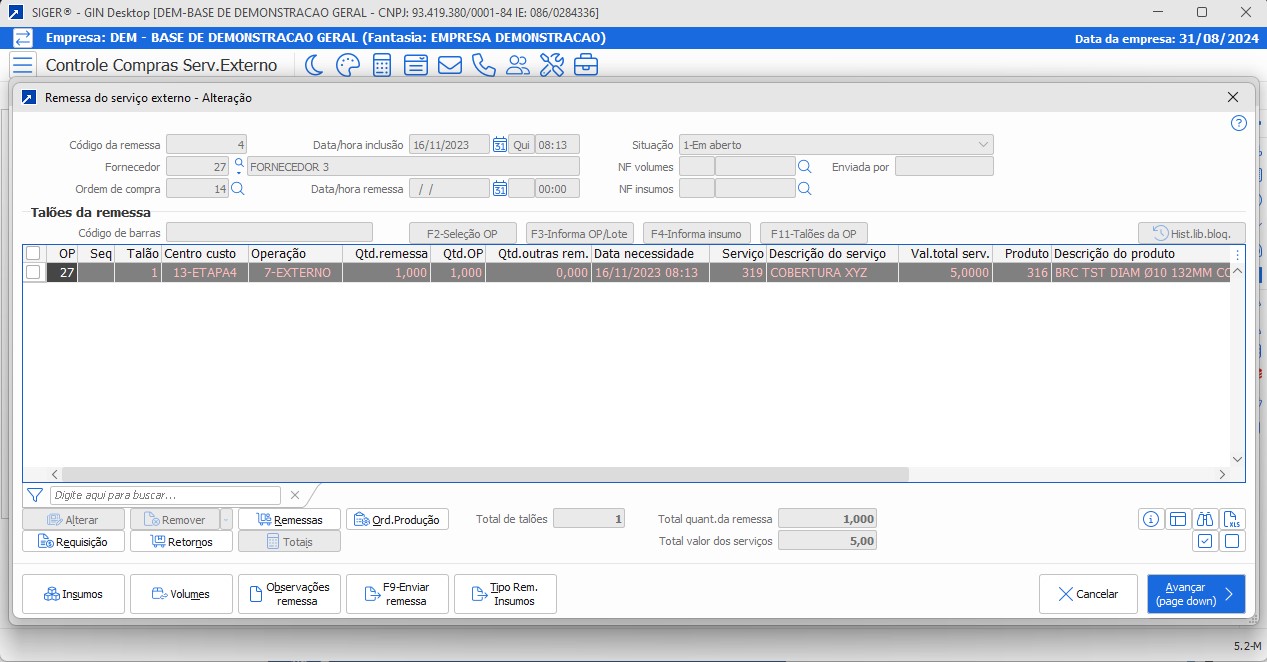This screenshot has width=1267, height=662.
Task: Open the Volumes button
Action: coord(181,594)
